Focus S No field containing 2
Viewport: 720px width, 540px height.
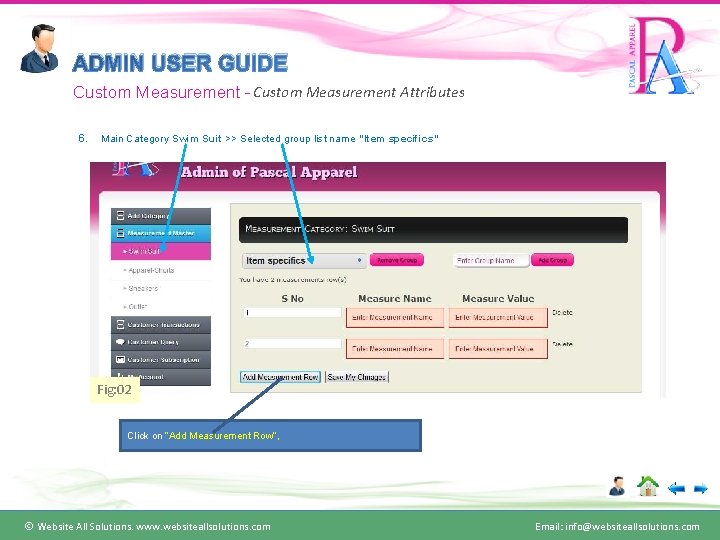pyautogui.click(x=292, y=343)
